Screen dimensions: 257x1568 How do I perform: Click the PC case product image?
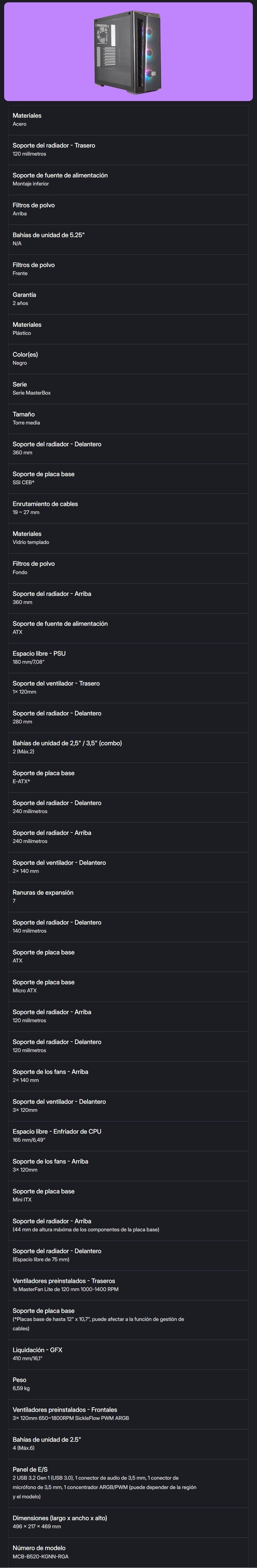coord(128,52)
